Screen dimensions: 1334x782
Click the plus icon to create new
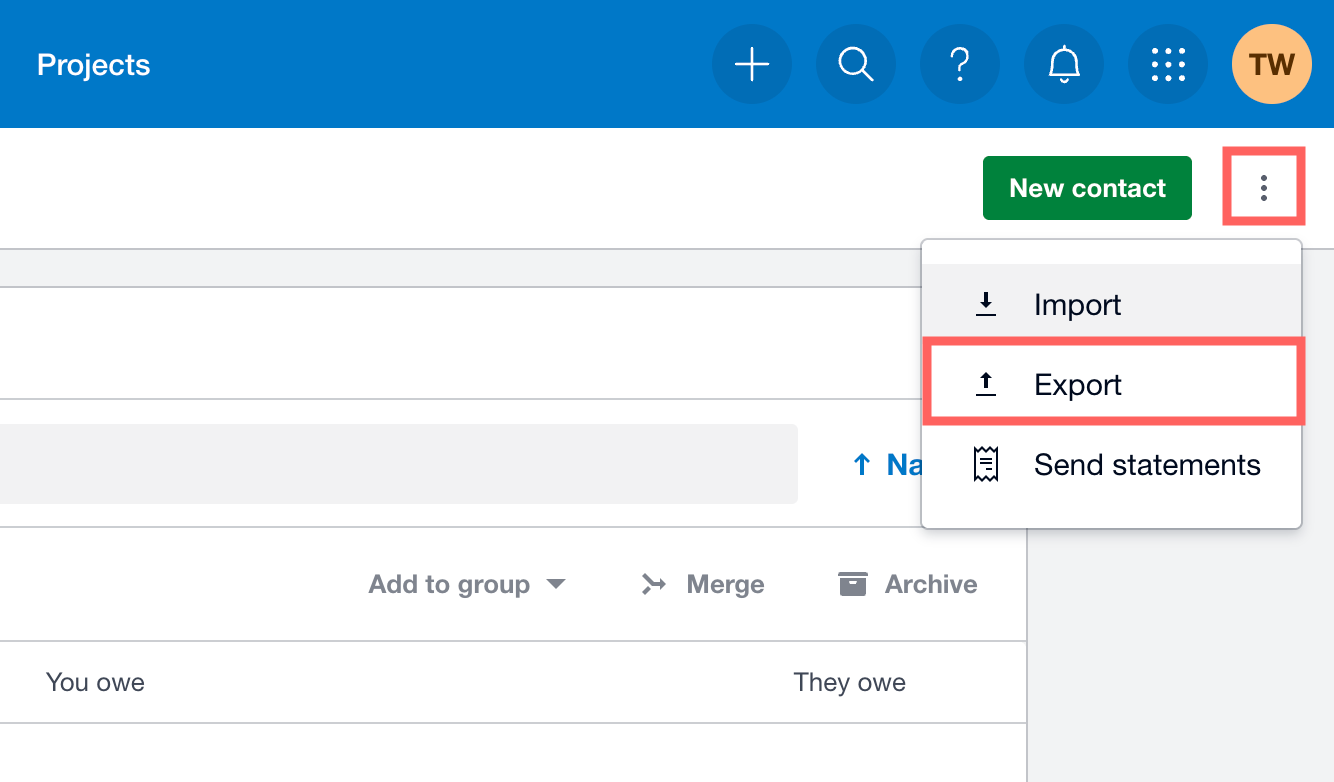pyautogui.click(x=752, y=65)
